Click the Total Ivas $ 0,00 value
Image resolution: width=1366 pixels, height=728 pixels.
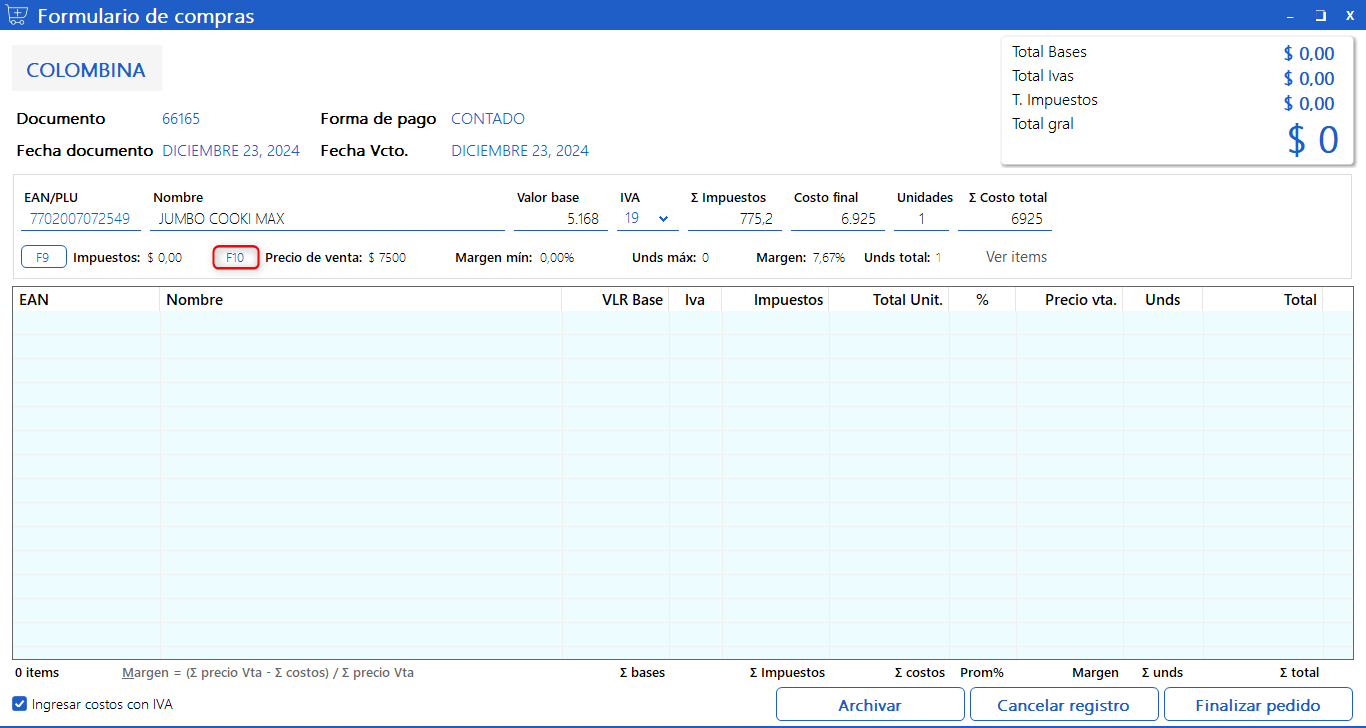(1309, 78)
